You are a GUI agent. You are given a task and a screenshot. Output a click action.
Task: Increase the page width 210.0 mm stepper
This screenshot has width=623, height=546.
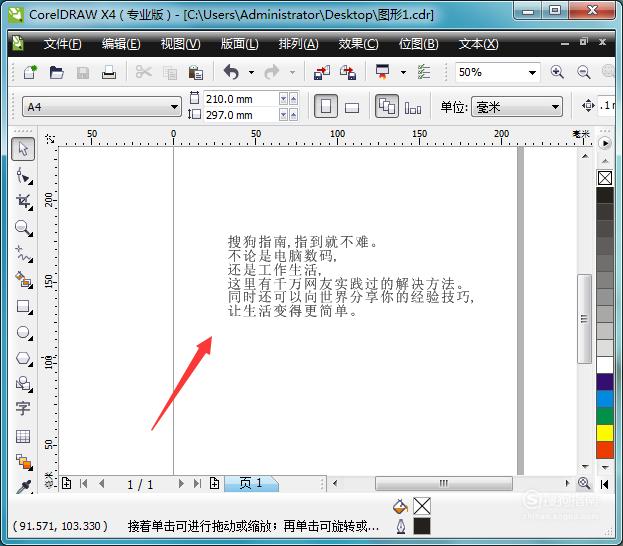pyautogui.click(x=293, y=99)
